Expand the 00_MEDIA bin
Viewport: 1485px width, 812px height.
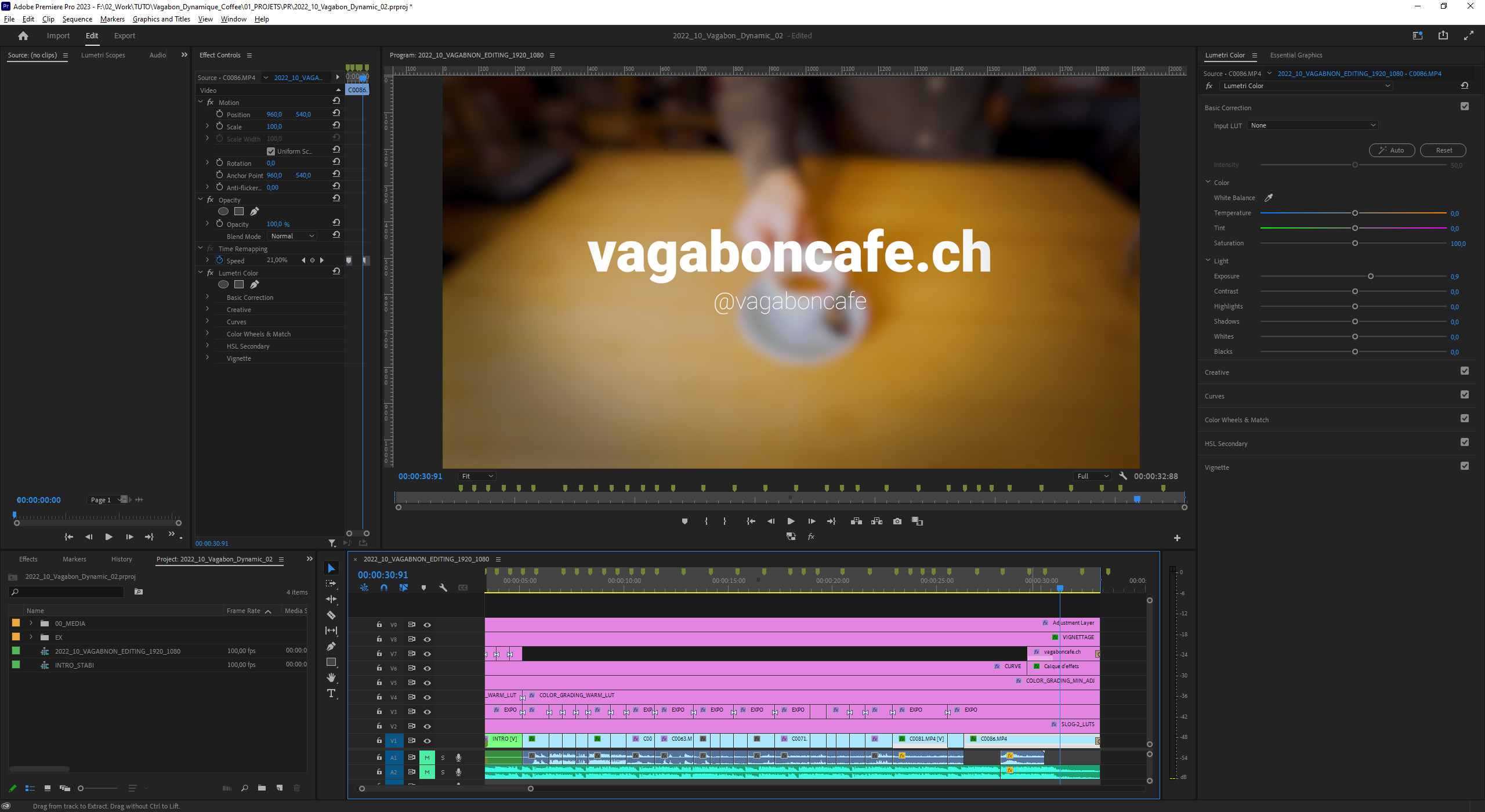[x=31, y=623]
